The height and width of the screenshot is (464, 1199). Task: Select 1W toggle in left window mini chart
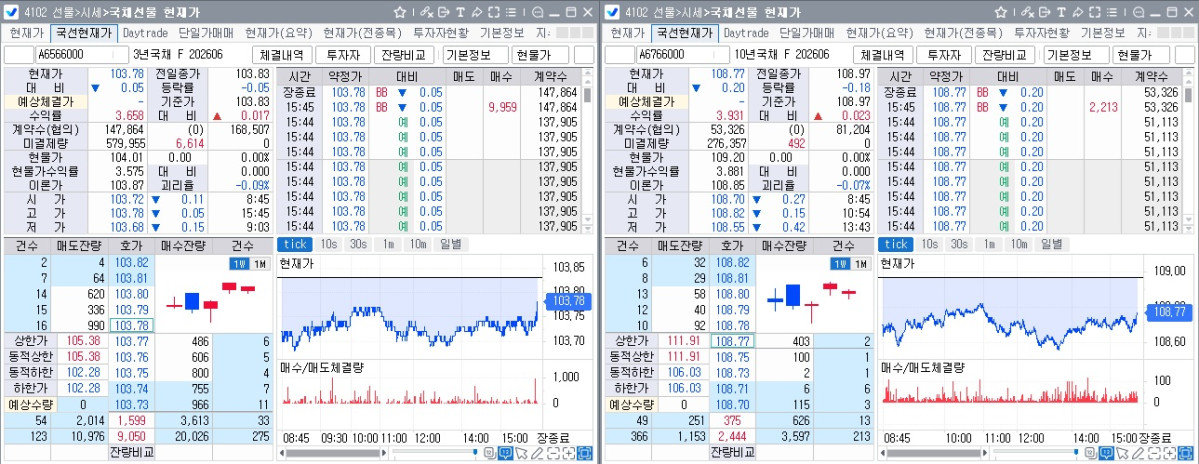coord(238,264)
